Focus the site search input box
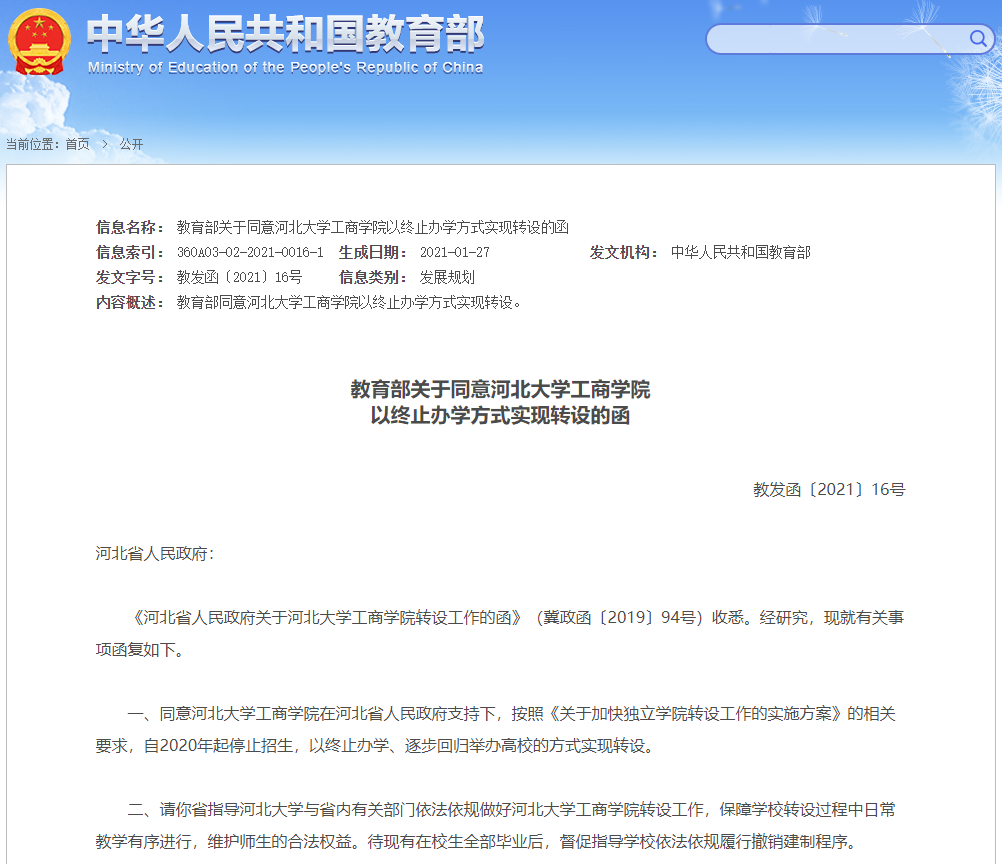 [x=835, y=39]
